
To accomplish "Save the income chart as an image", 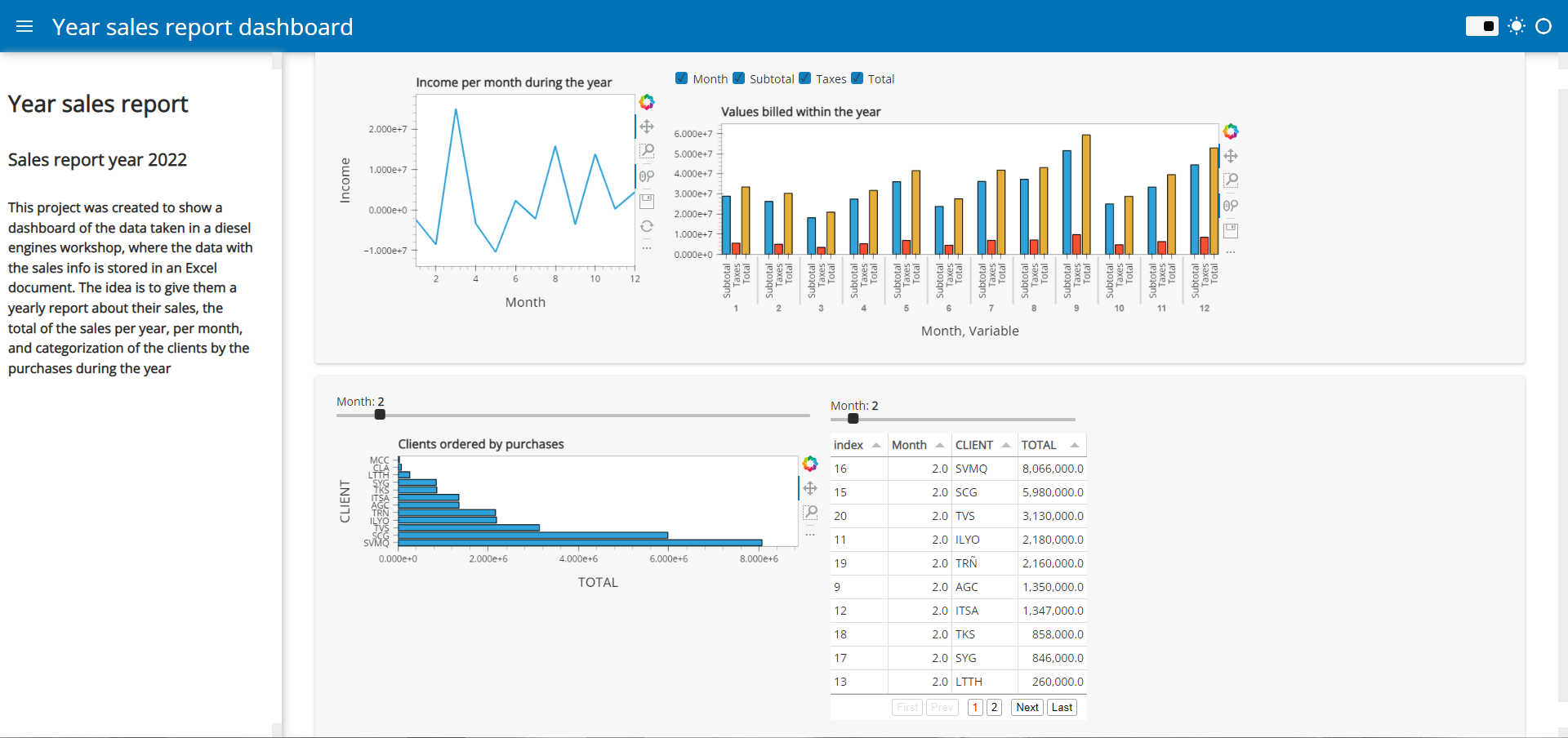I will click(647, 200).
